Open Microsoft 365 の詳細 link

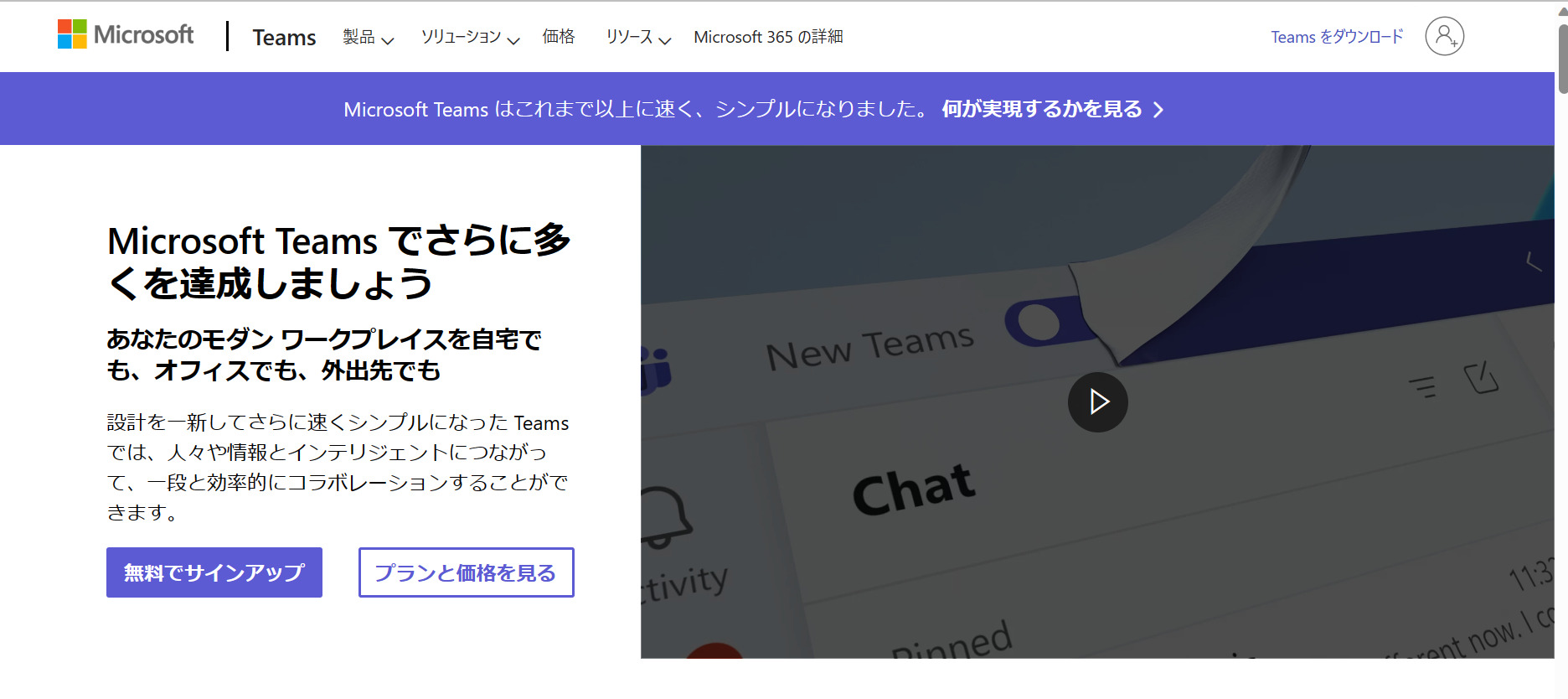click(768, 37)
